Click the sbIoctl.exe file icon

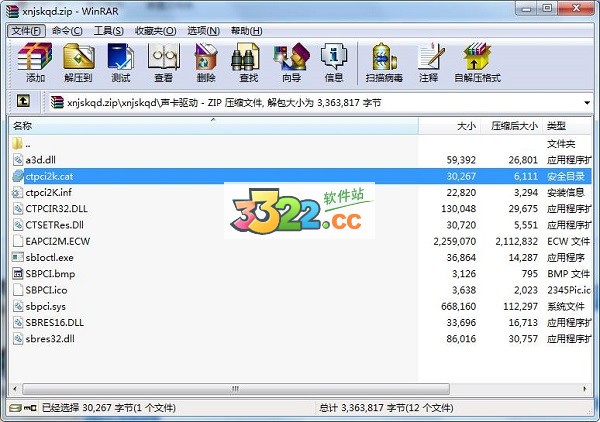pos(18,257)
